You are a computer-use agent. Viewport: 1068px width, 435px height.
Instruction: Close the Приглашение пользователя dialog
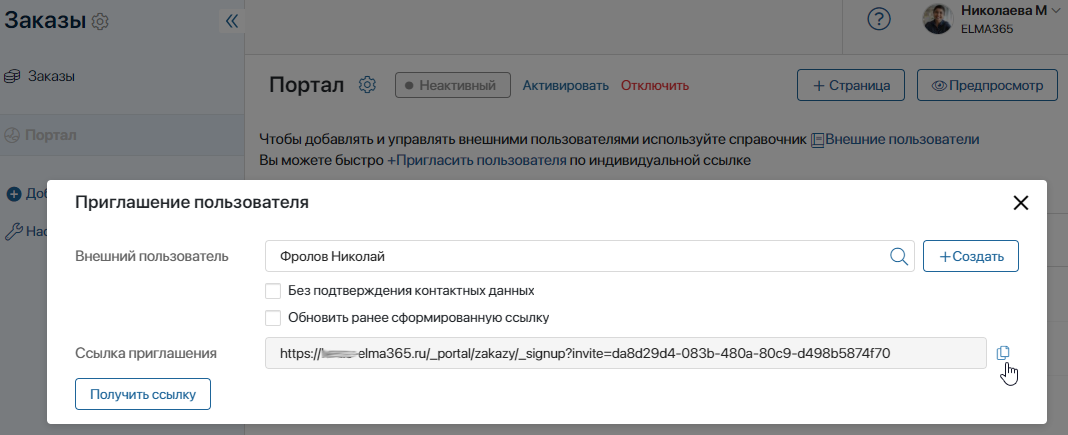(x=1020, y=203)
